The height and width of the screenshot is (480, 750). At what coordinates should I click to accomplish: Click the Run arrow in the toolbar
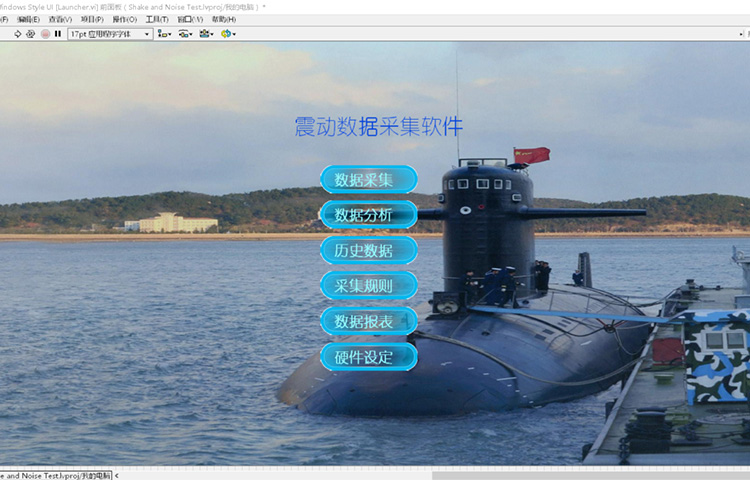(18, 33)
